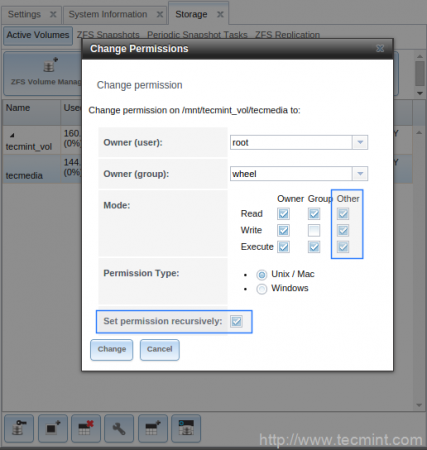Image resolution: width=427 pixels, height=450 pixels.
Task: Open the Owner (group) dropdown arrow
Action: (x=360, y=174)
